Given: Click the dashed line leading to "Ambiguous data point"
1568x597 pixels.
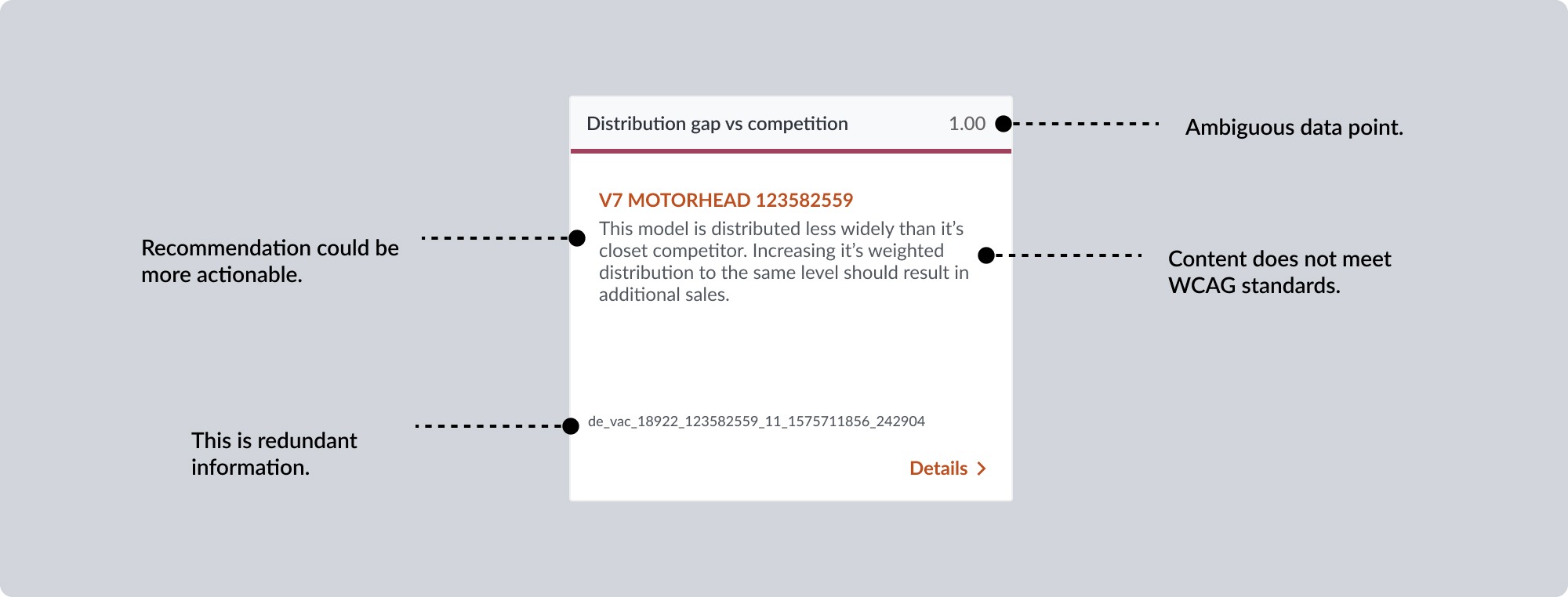Looking at the screenshot, I should (1085, 124).
